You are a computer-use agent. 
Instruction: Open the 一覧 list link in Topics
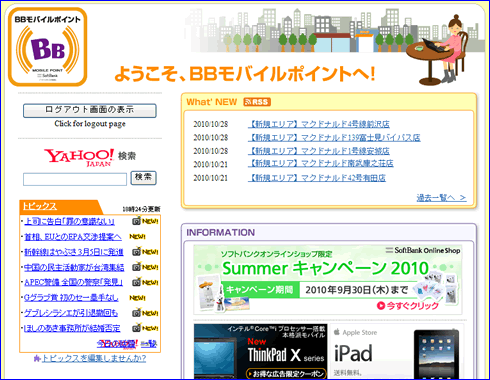148,343
